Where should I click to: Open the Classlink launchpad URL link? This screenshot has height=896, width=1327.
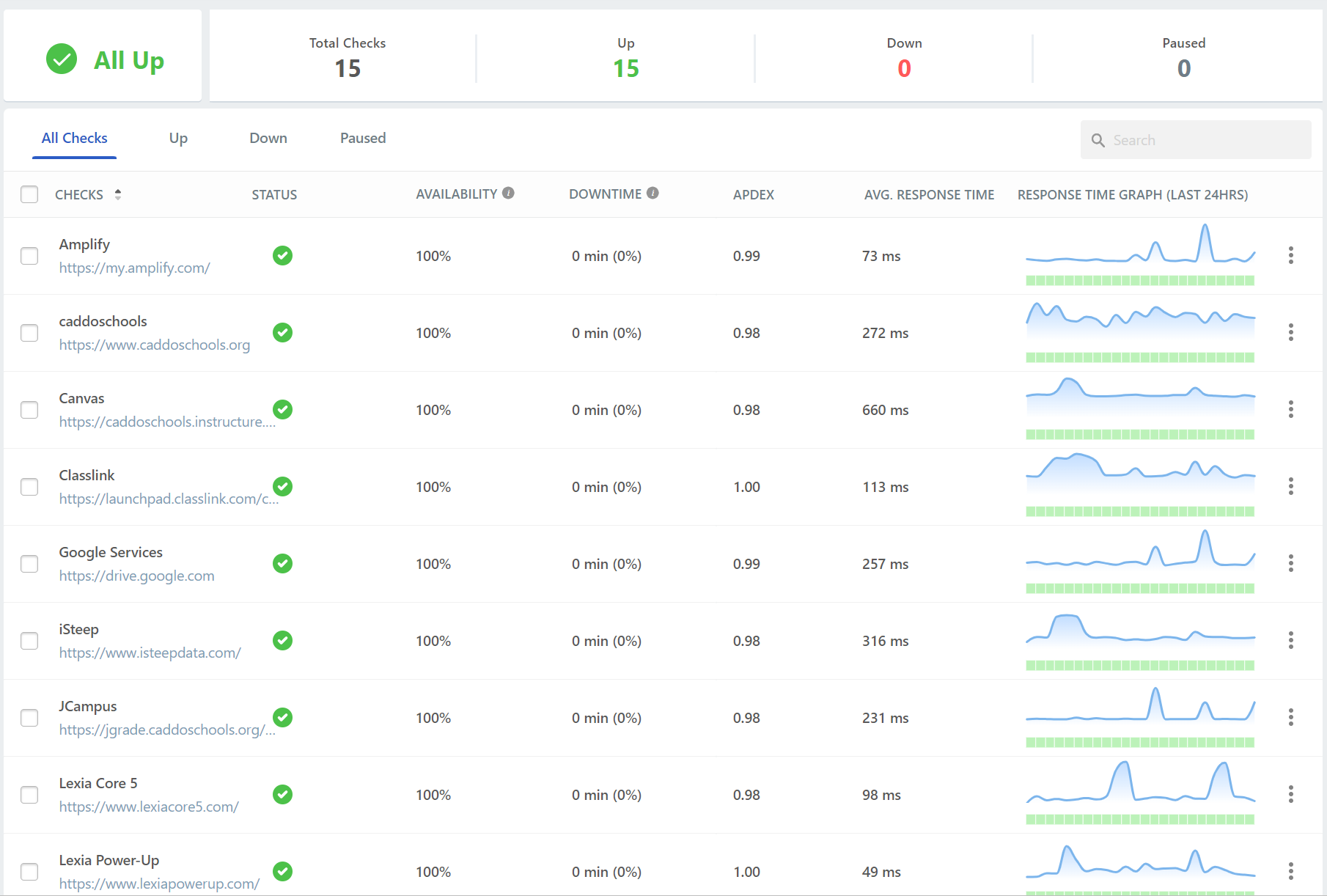[169, 499]
